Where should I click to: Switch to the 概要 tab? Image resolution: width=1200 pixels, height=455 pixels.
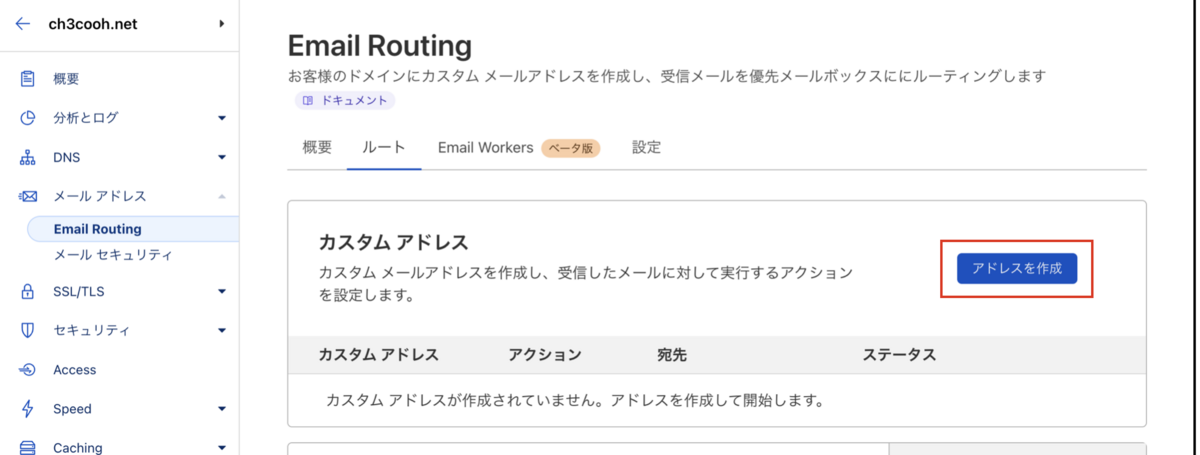[317, 148]
